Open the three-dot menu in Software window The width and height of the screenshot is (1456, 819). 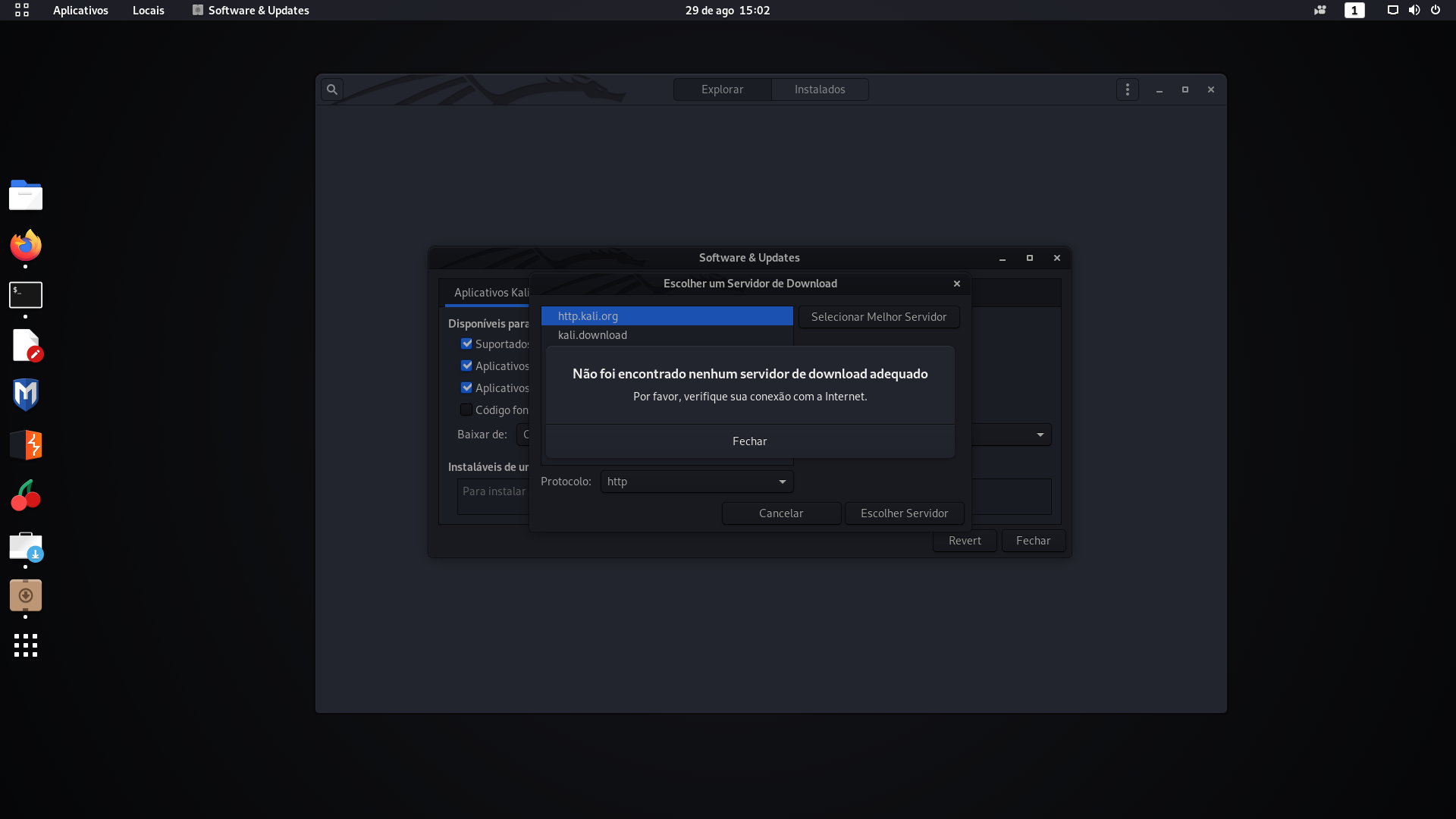click(x=1128, y=89)
